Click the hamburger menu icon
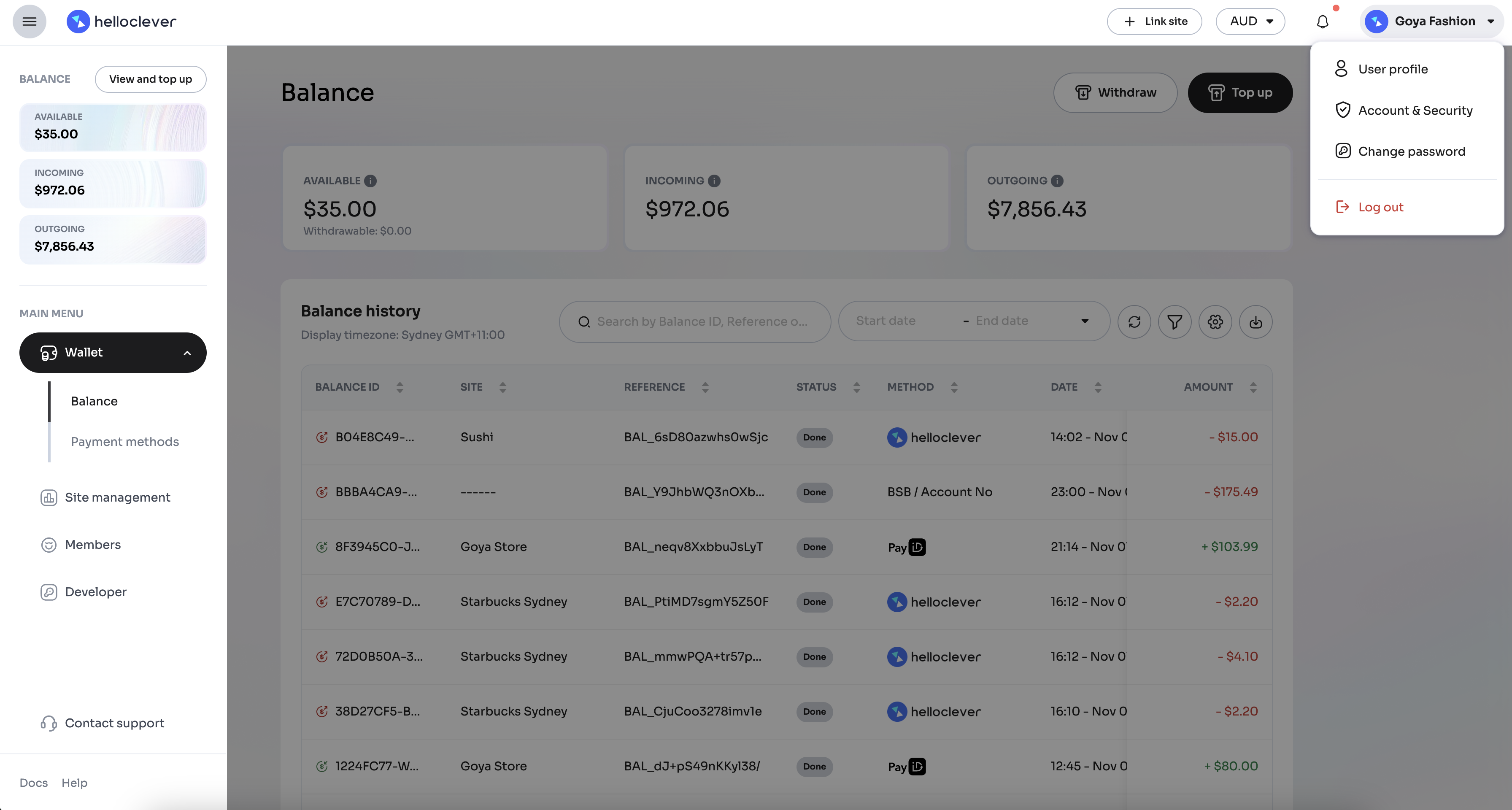The height and width of the screenshot is (810, 1512). tap(30, 22)
